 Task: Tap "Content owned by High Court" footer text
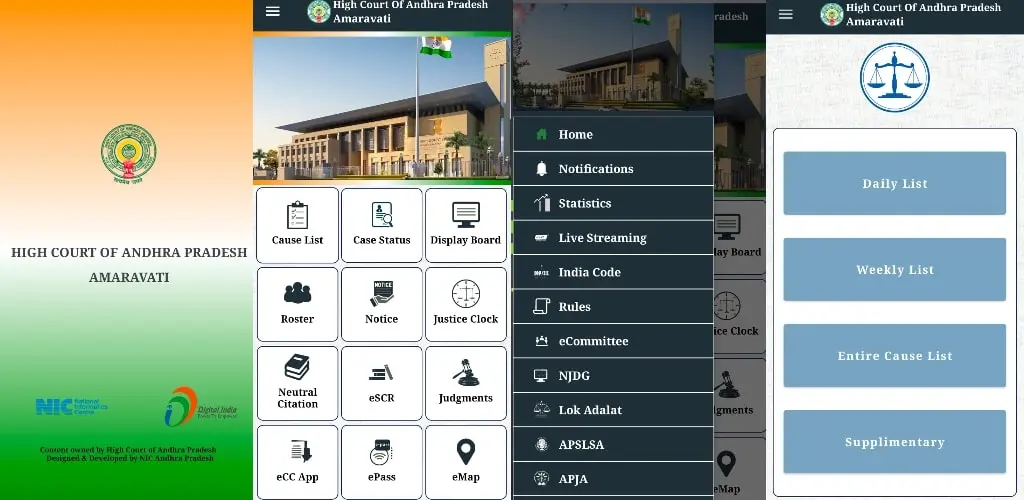tap(128, 450)
